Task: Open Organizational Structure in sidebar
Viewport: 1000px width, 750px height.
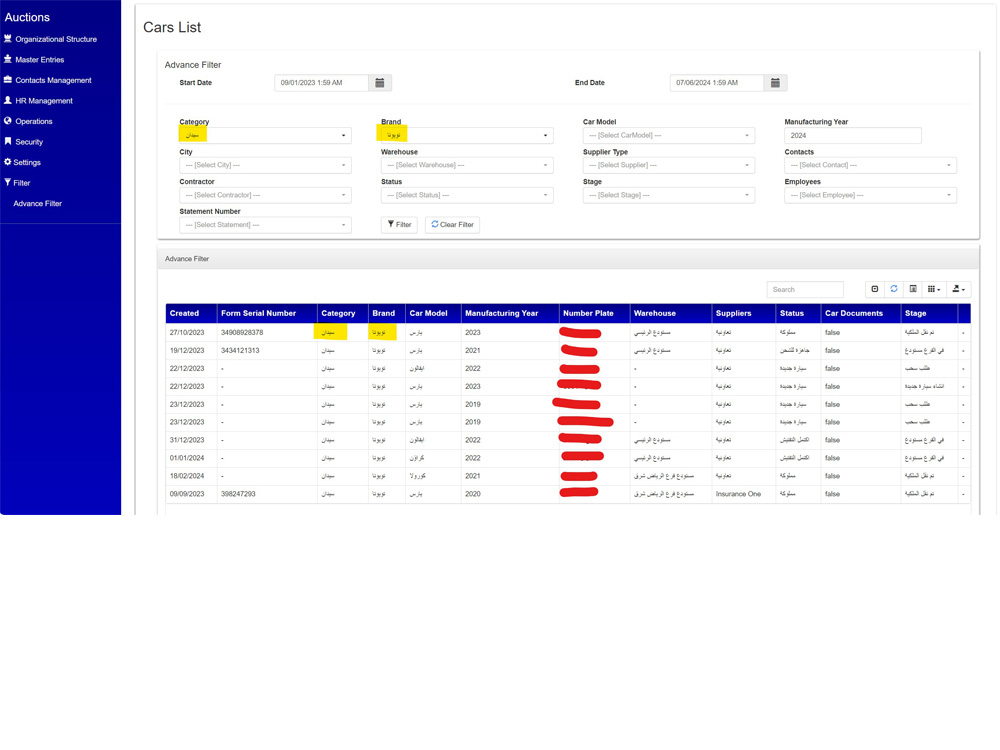Action: point(56,39)
